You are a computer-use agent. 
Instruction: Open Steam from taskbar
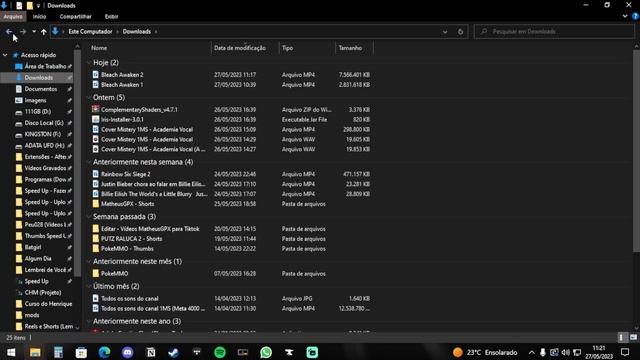click(x=173, y=352)
